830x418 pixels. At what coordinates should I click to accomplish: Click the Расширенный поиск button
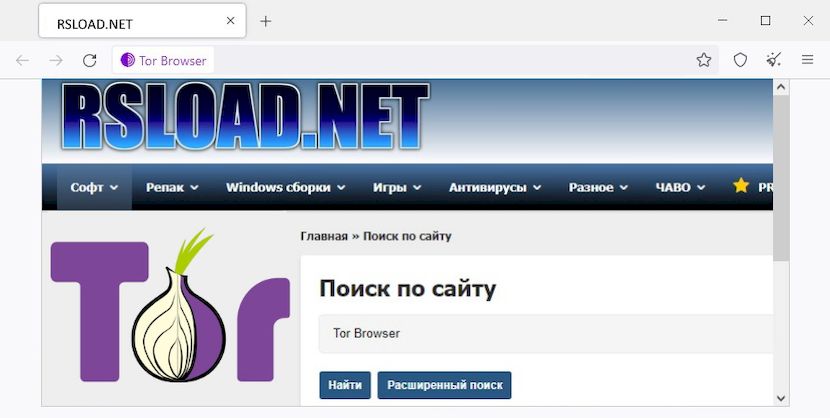tap(444, 385)
